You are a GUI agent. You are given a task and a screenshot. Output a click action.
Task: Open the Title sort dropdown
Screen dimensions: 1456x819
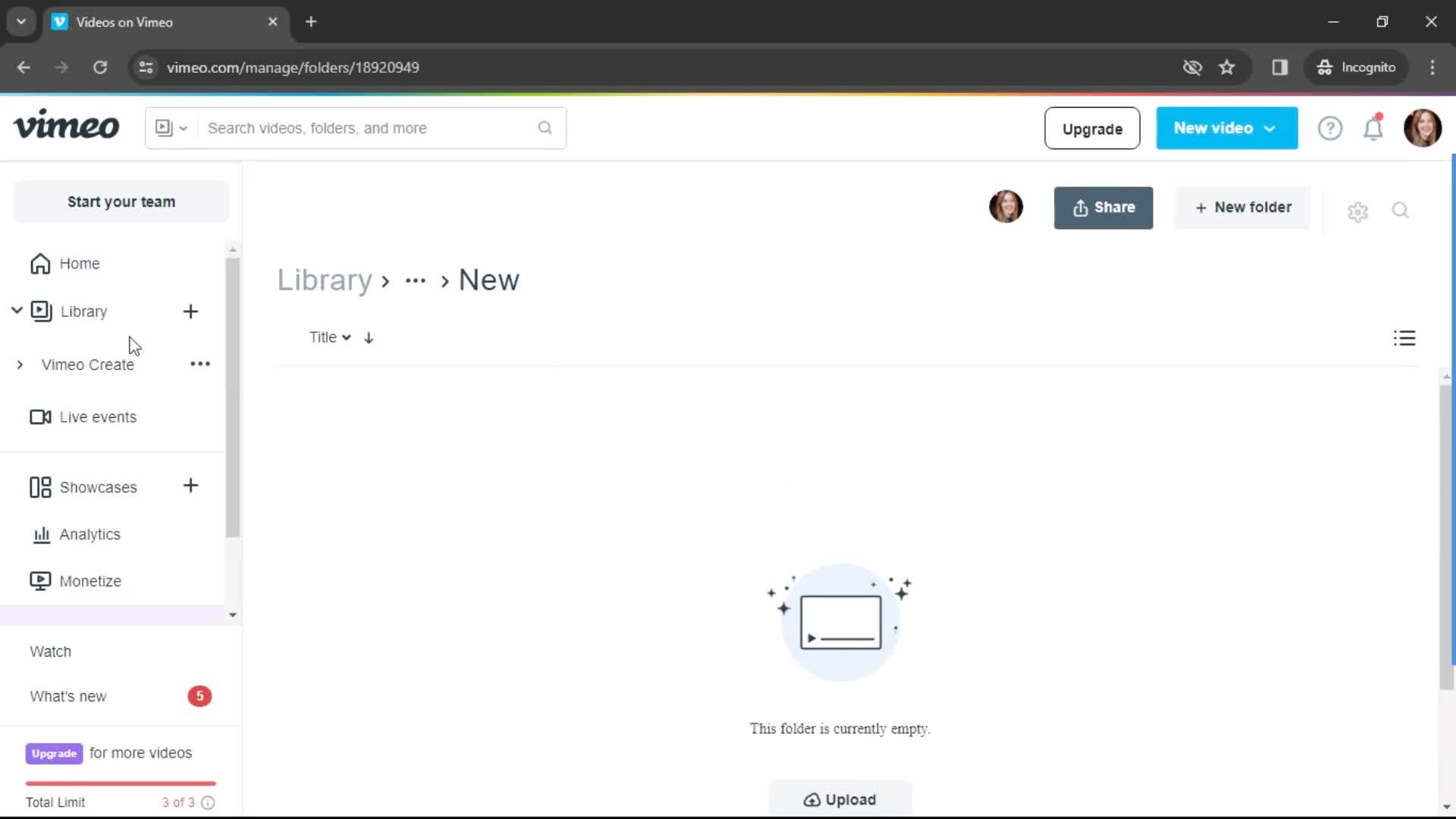pyautogui.click(x=330, y=337)
